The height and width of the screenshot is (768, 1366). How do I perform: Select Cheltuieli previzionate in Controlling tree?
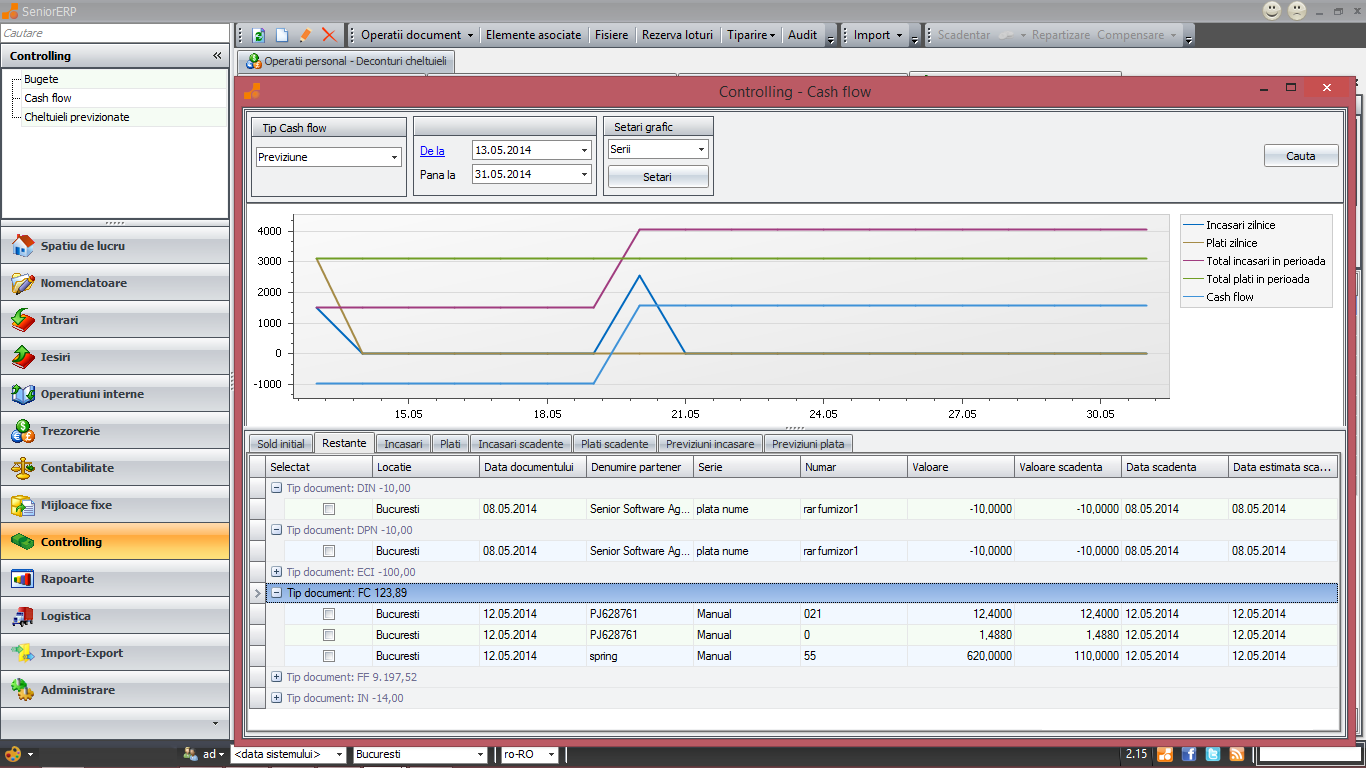coord(77,117)
